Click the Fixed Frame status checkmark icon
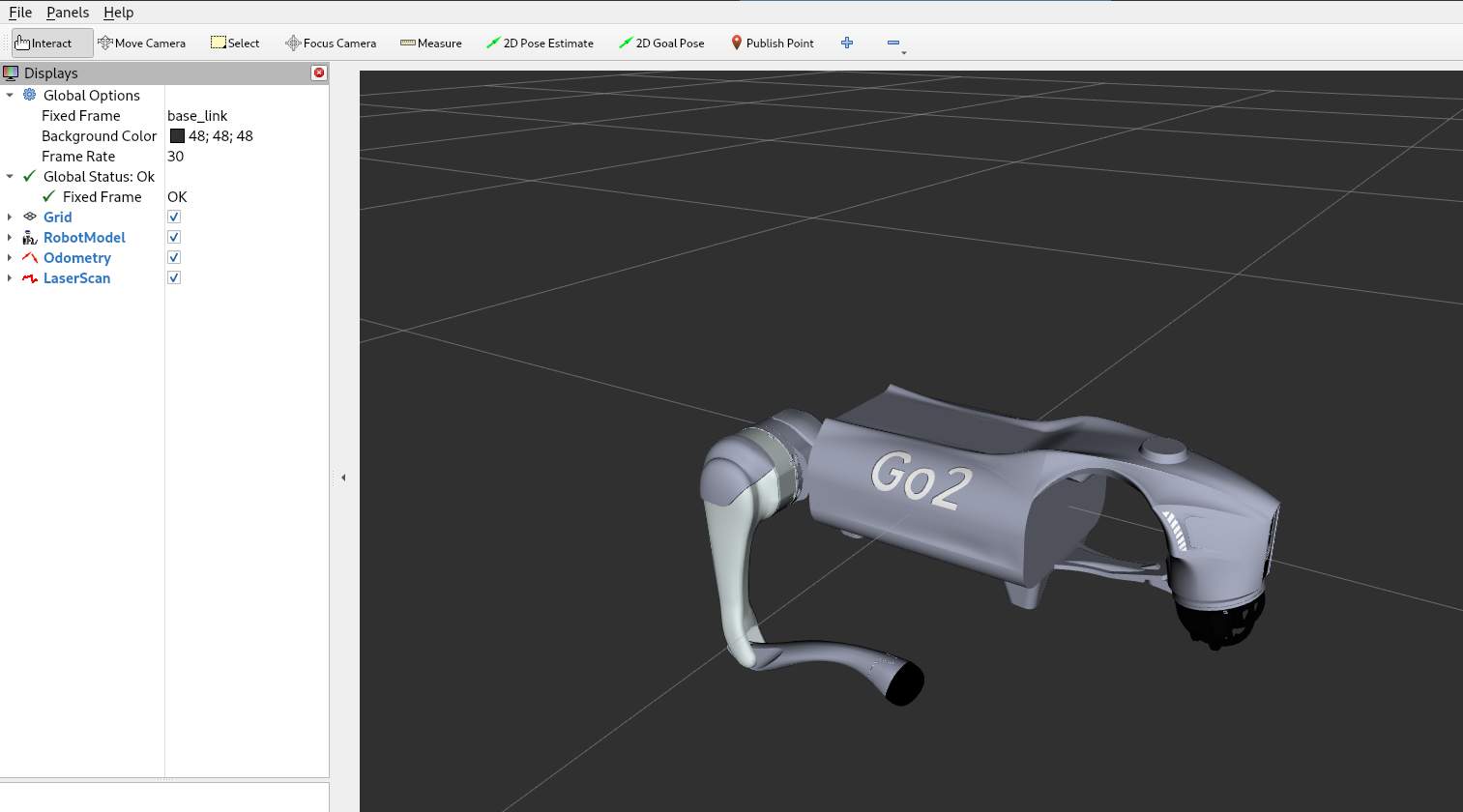The height and width of the screenshot is (812, 1463). tap(49, 196)
